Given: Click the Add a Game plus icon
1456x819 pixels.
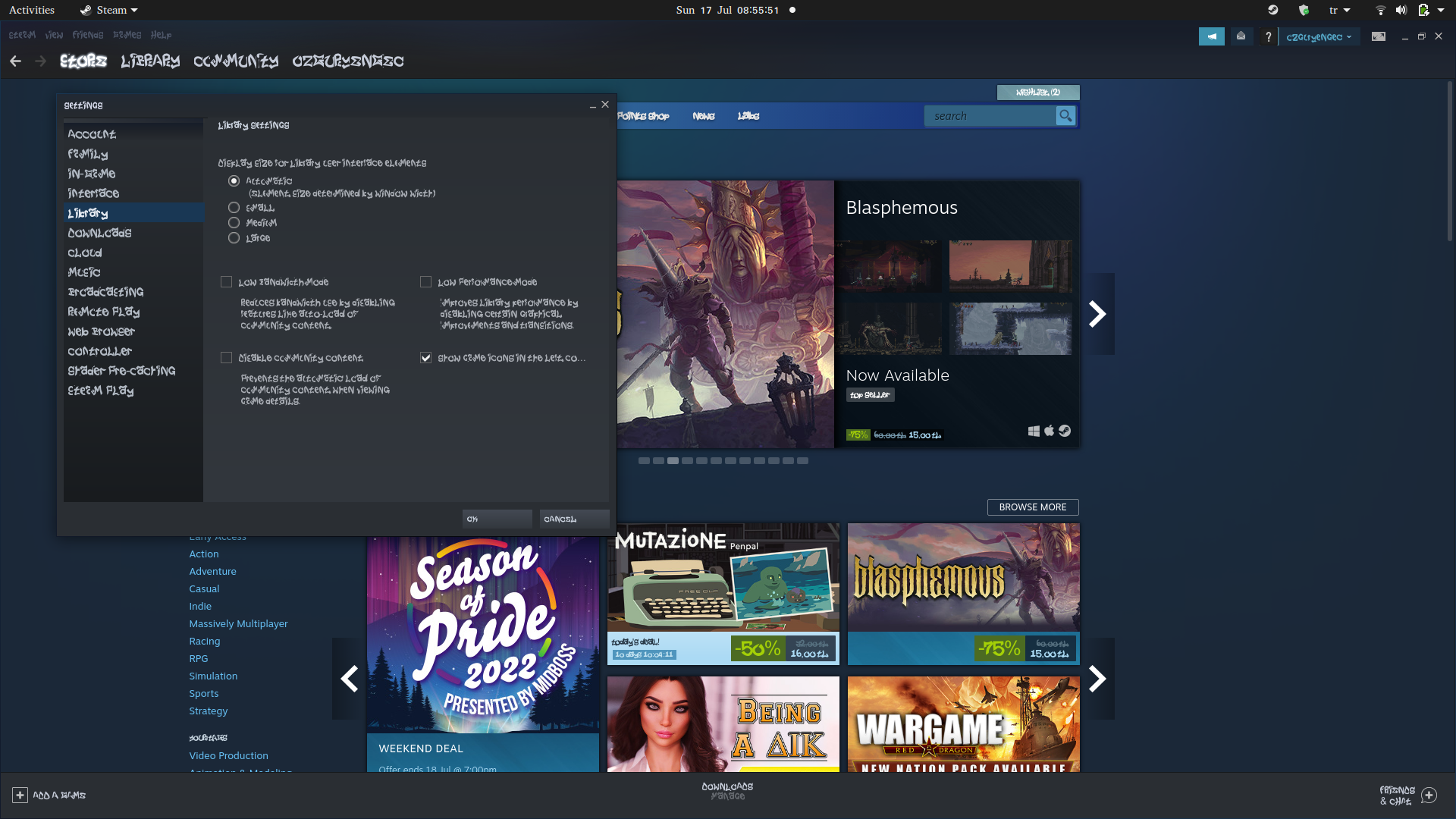Looking at the screenshot, I should pyautogui.click(x=20, y=795).
